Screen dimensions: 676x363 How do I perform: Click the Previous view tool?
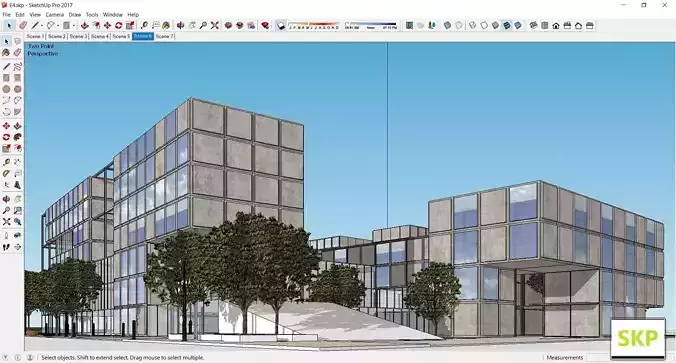click(17, 222)
